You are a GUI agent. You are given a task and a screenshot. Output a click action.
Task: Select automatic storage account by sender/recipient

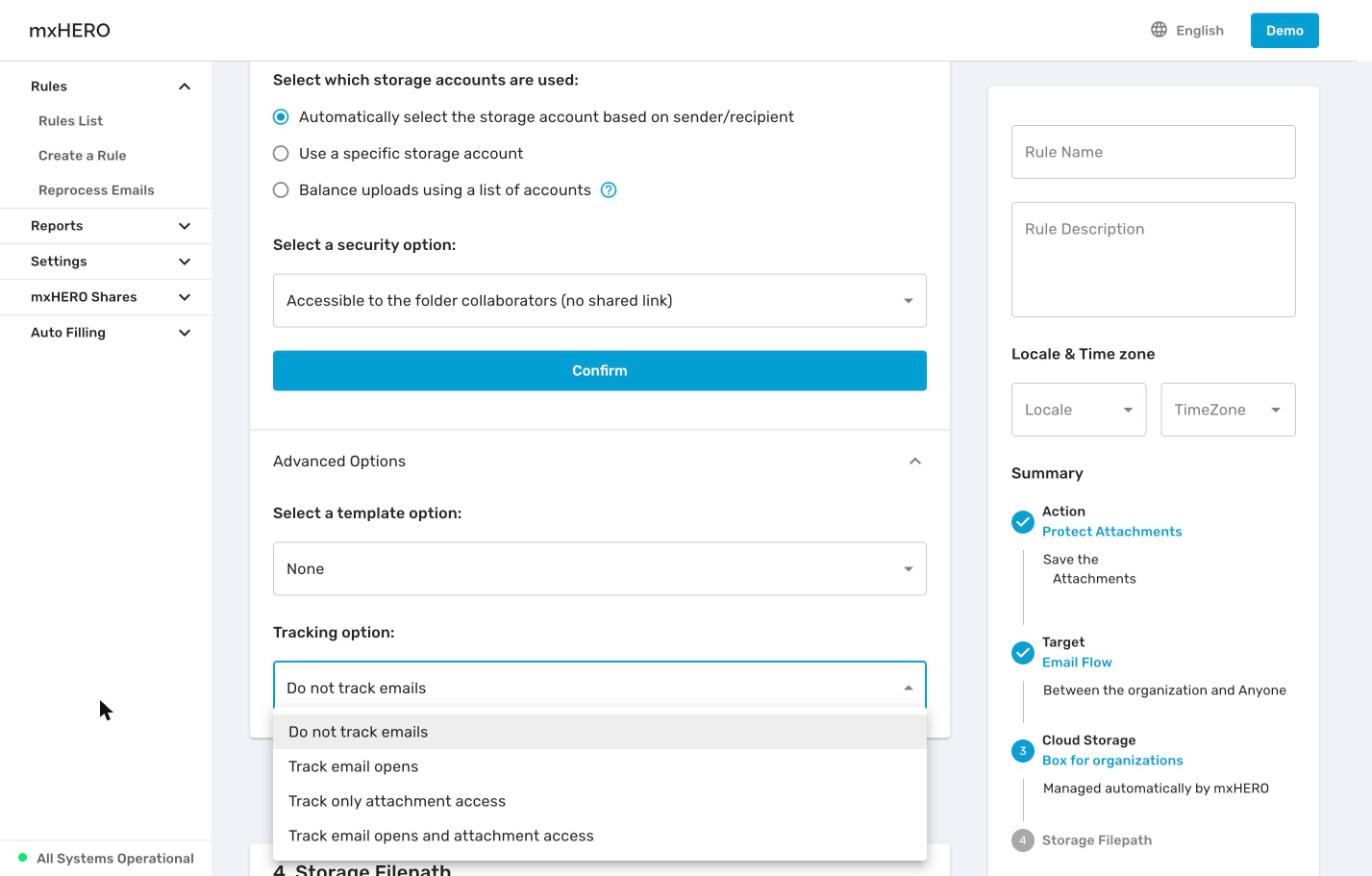[x=281, y=117]
